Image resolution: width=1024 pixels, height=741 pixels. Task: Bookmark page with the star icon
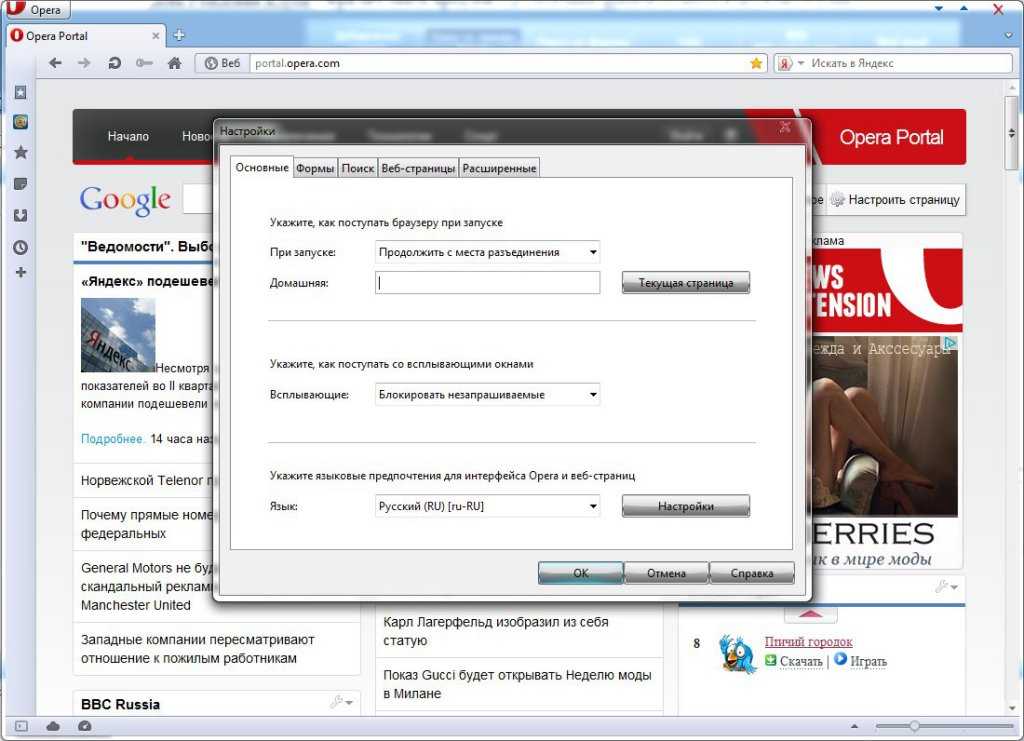[x=756, y=63]
